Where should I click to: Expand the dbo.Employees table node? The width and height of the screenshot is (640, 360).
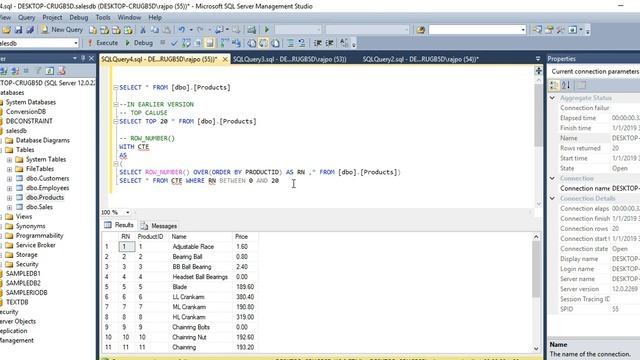9,188
